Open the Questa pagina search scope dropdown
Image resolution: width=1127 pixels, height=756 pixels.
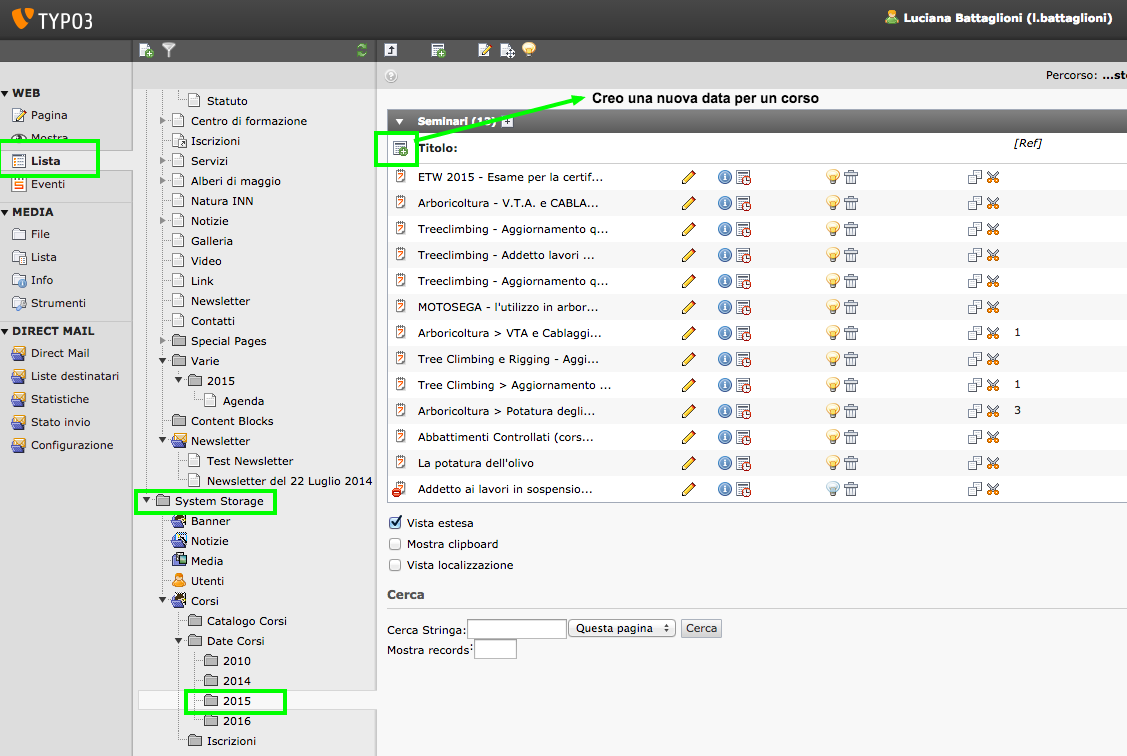(x=622, y=628)
